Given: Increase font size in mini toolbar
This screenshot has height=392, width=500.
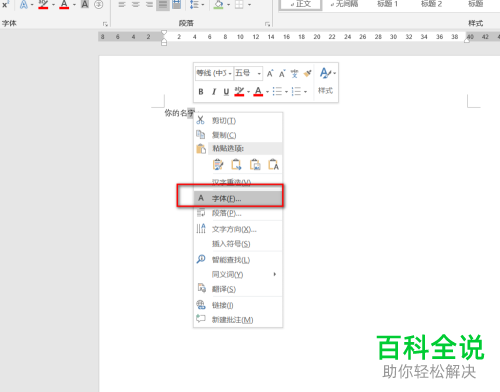Looking at the screenshot, I should tap(270, 73).
